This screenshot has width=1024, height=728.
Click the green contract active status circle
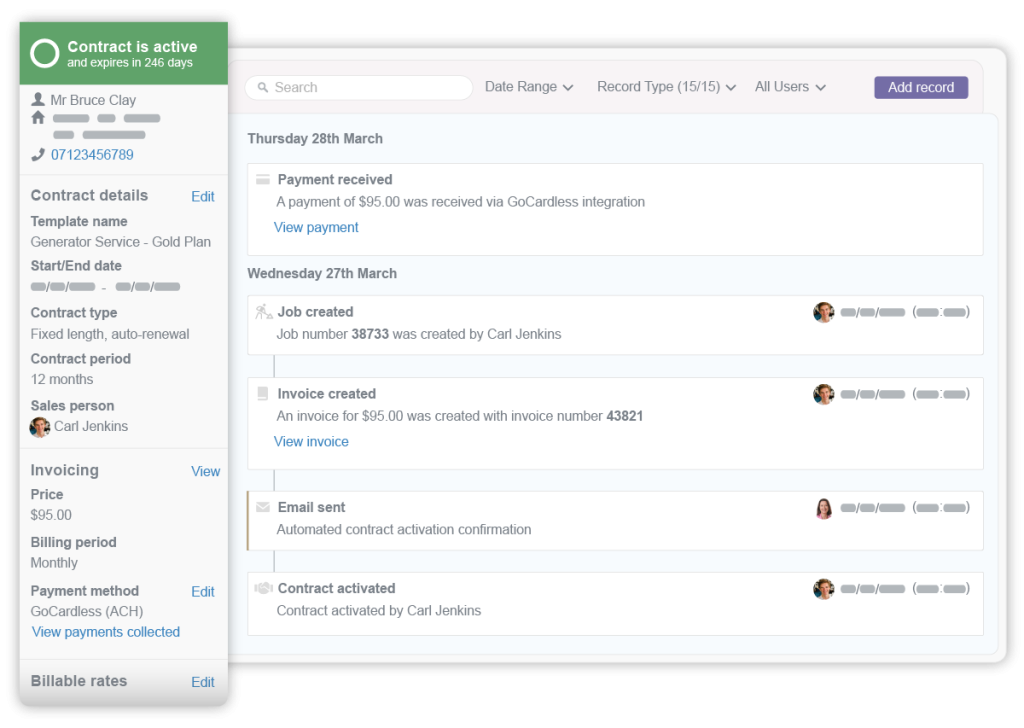tap(45, 54)
